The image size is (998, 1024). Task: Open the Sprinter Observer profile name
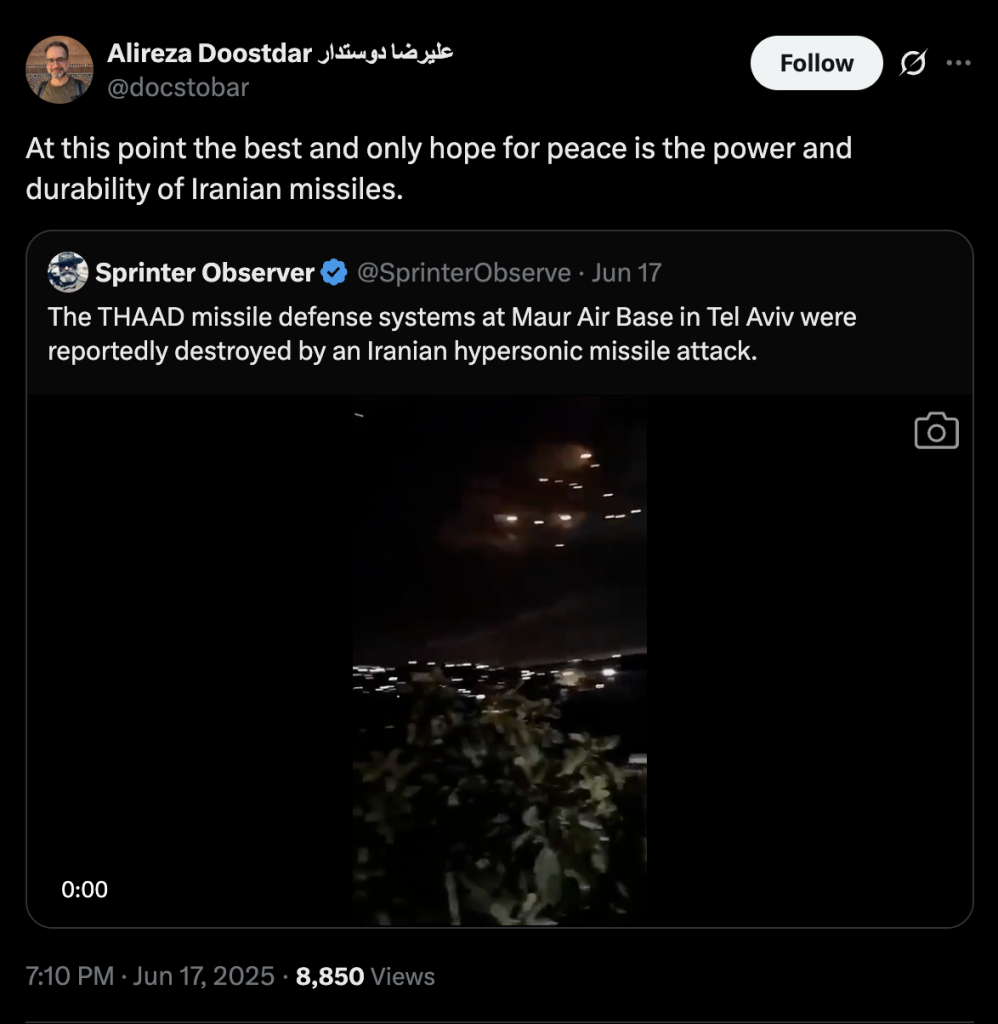(x=204, y=272)
